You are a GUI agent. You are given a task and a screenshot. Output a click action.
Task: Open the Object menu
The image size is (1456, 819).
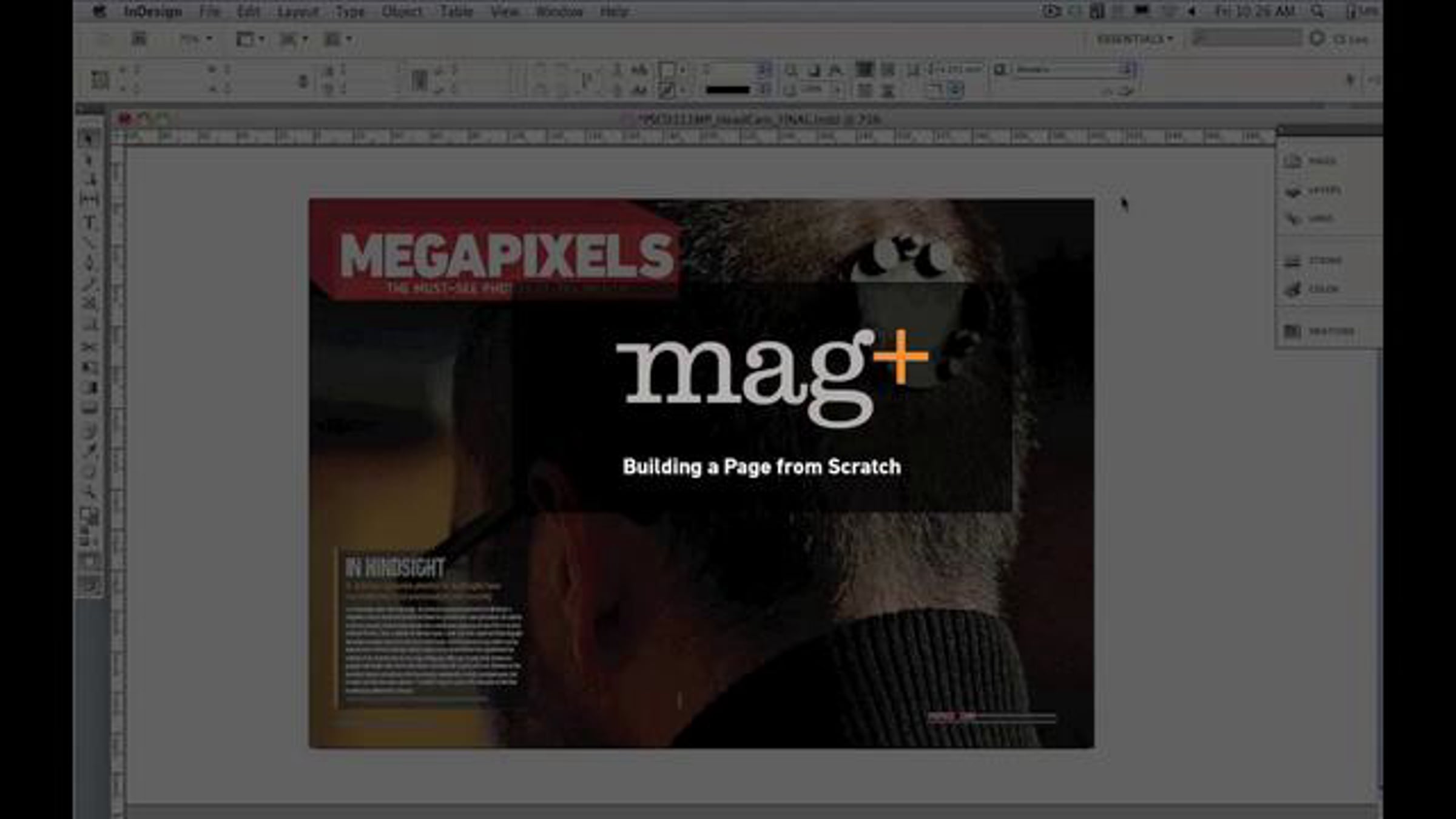[x=402, y=12]
